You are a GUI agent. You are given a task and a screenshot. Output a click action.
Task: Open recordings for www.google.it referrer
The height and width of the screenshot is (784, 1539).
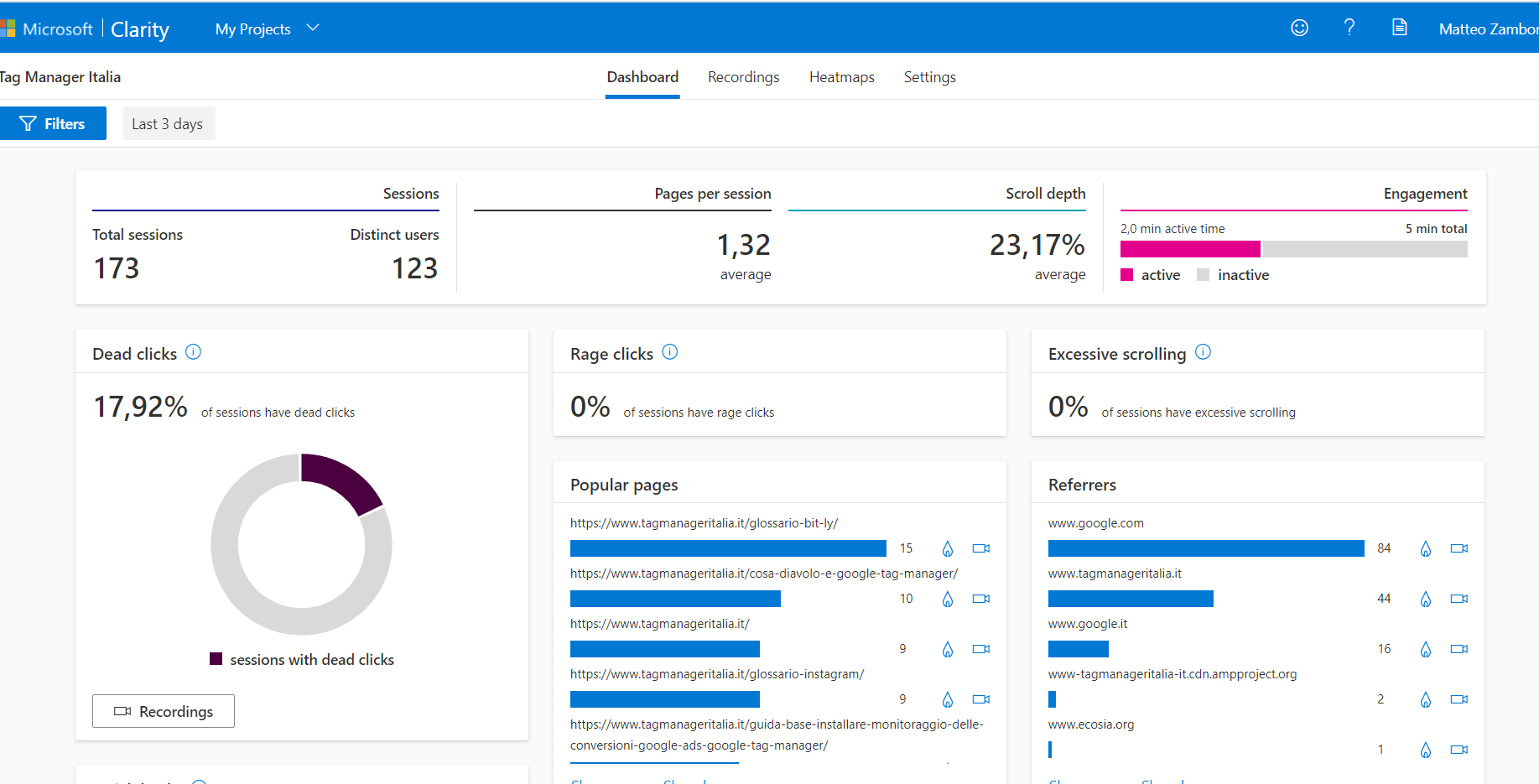click(1459, 649)
